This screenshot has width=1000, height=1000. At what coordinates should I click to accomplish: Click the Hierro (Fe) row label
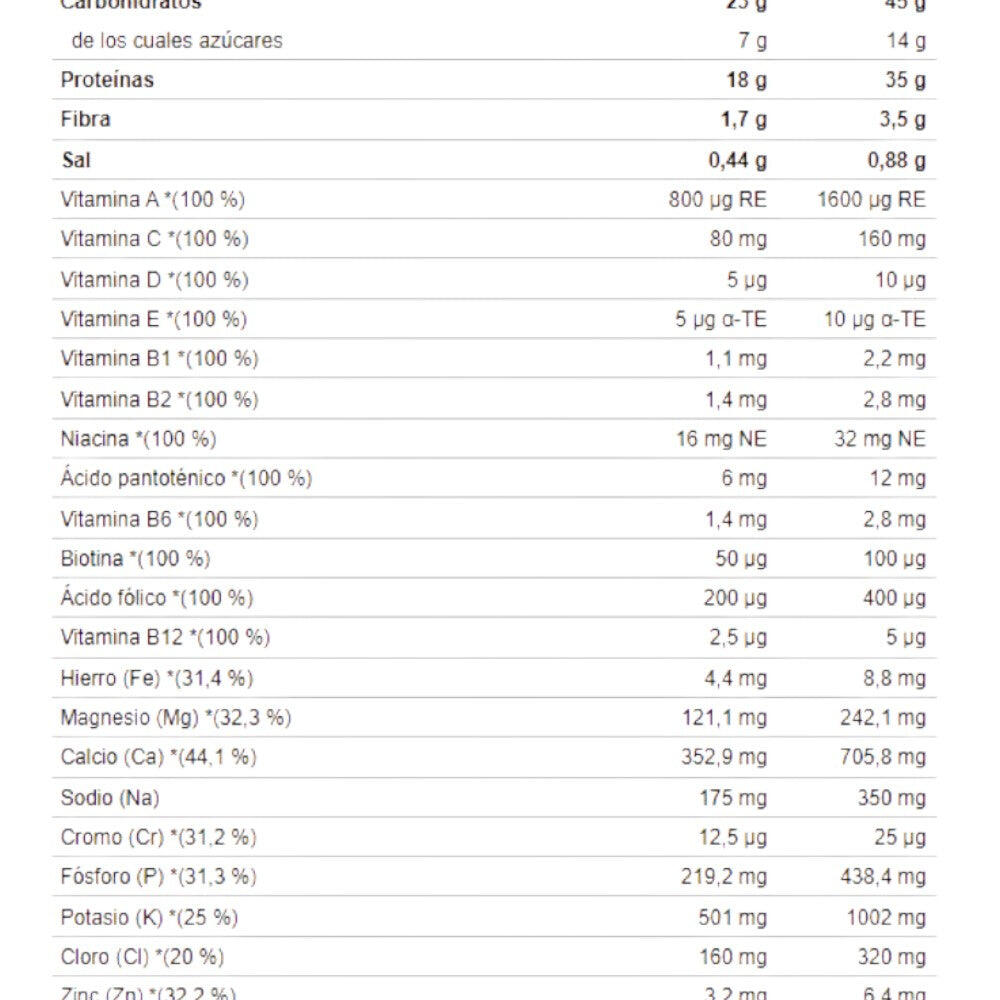[x=156, y=678]
